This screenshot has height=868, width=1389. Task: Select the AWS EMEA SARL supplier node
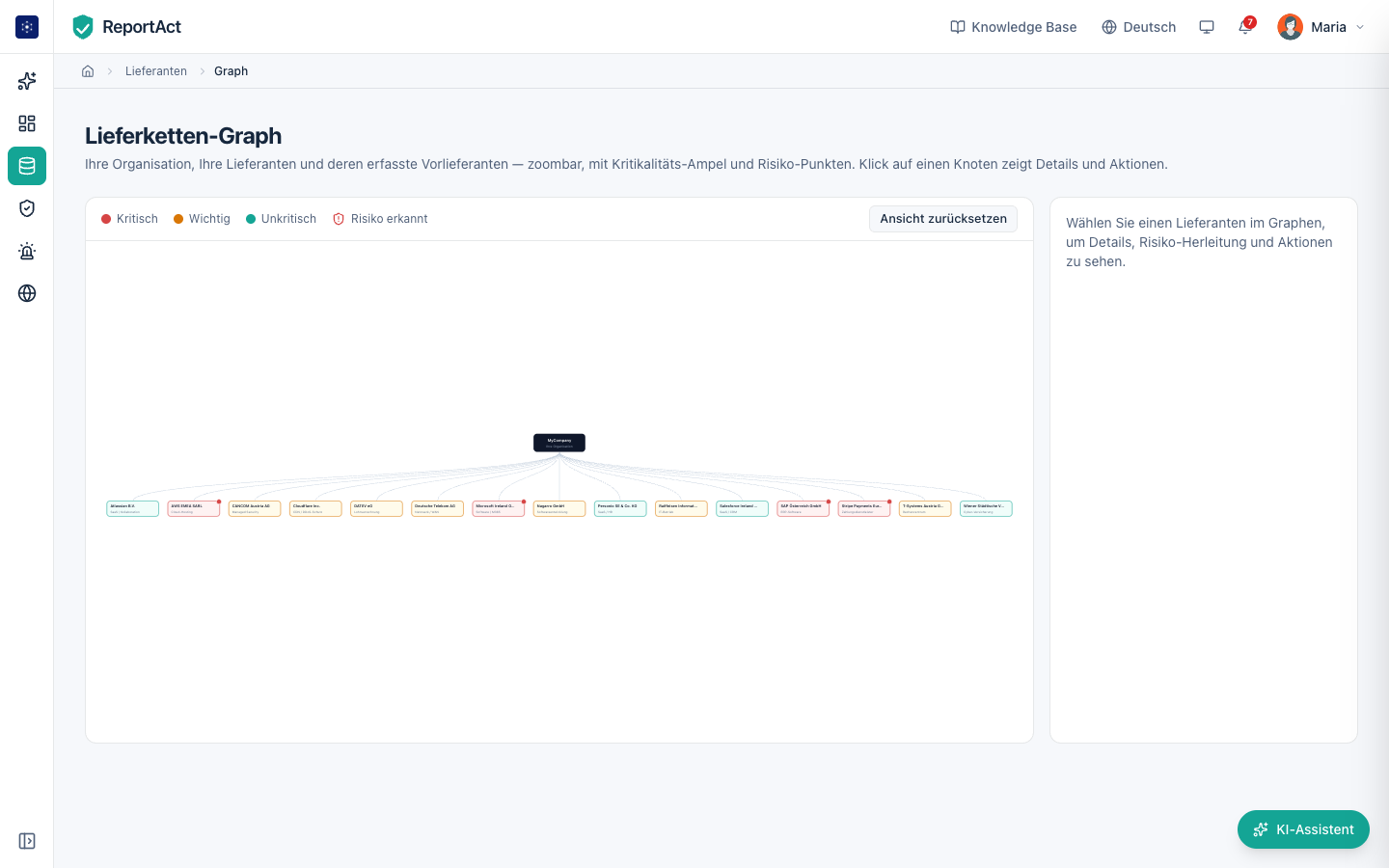[x=194, y=508]
